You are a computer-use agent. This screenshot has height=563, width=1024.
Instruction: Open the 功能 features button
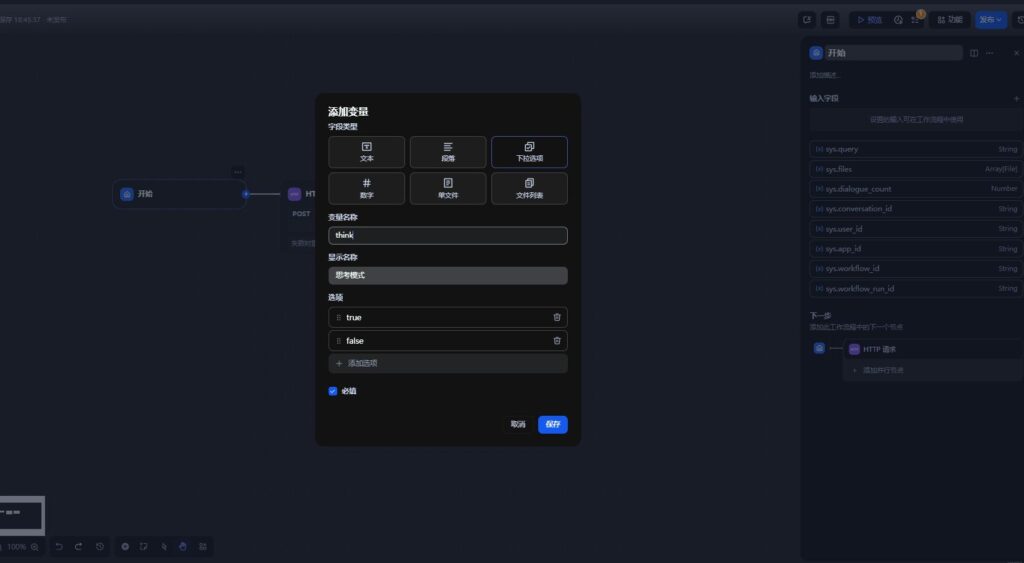point(950,20)
